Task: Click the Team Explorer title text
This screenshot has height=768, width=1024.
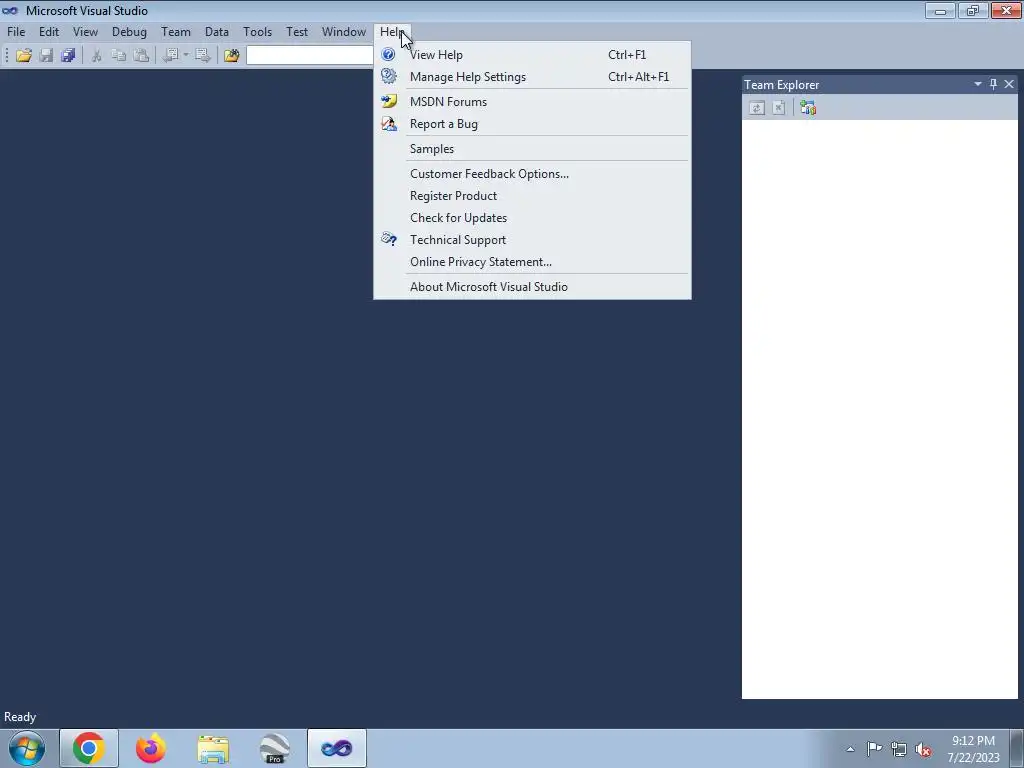Action: 781,84
